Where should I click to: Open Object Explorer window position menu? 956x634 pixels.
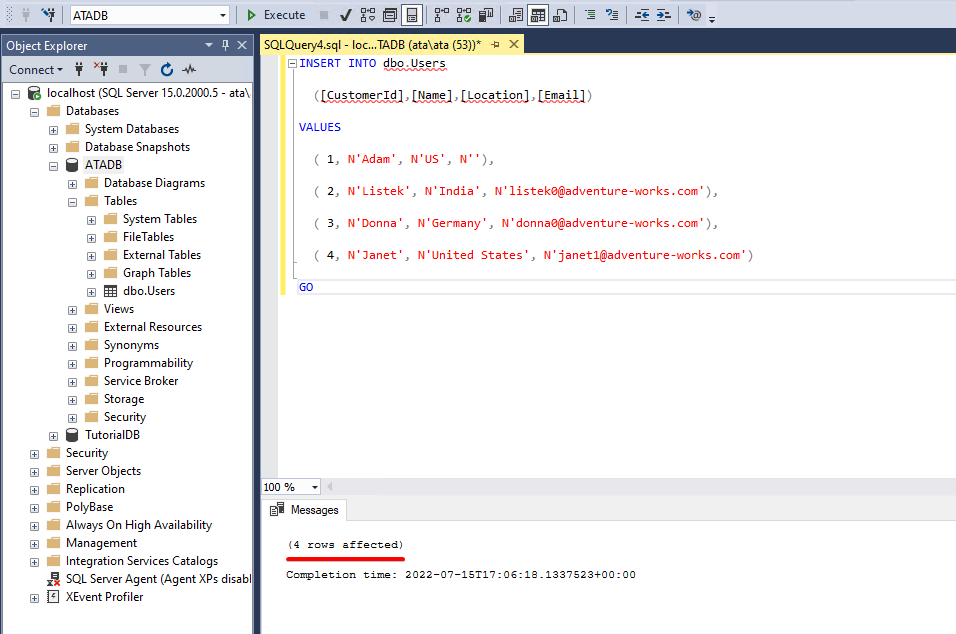[x=209, y=45]
